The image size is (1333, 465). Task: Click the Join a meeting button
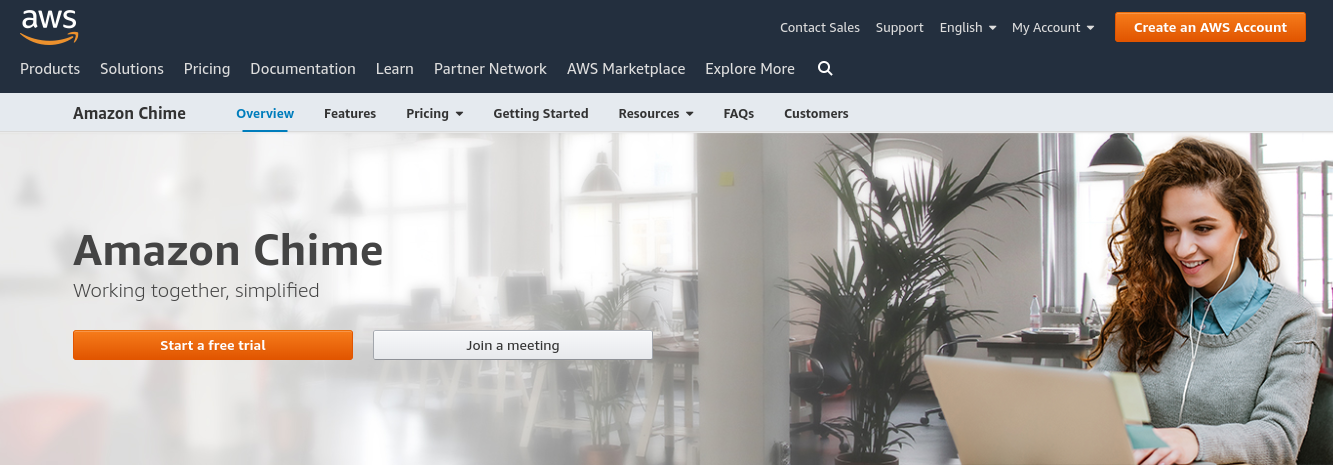point(513,345)
